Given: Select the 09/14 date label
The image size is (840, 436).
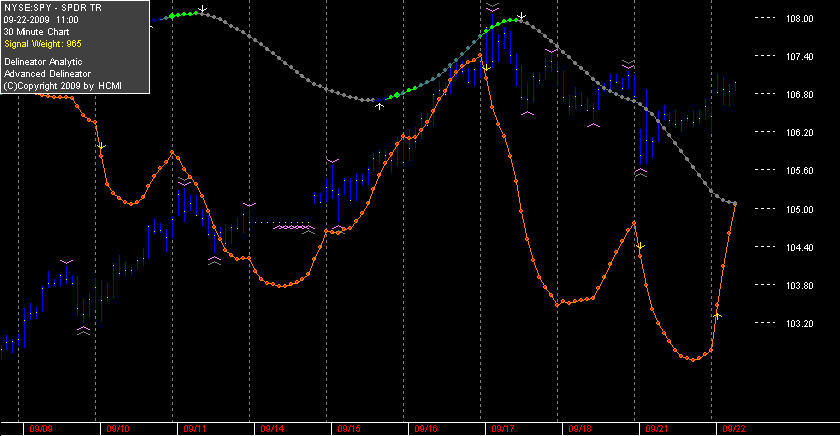Looking at the screenshot, I should click(x=272, y=429).
